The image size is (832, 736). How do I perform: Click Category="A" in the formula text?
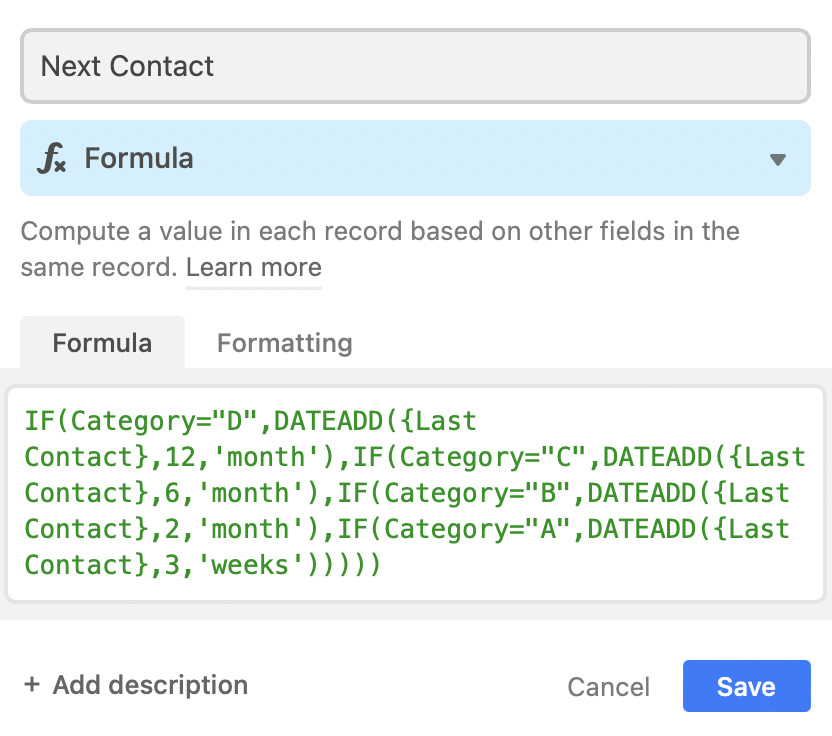tap(476, 530)
